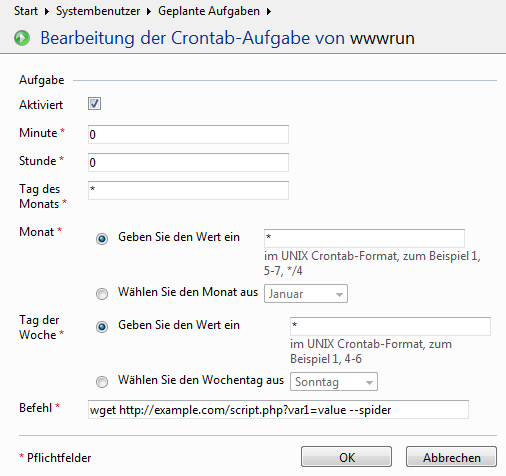Screen dimensions: 506x476
Task: Click the 'Pflichtfelder' note text
Action: coord(59,458)
